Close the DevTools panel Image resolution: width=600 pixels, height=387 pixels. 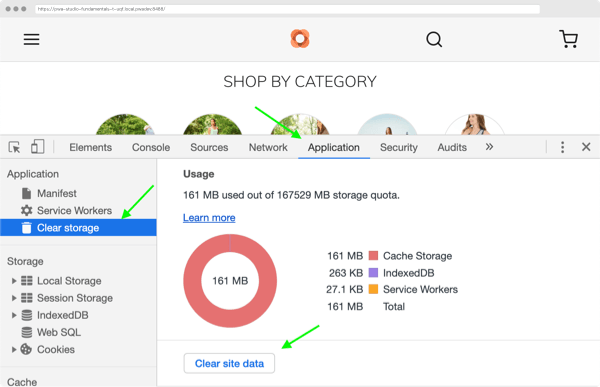point(586,147)
